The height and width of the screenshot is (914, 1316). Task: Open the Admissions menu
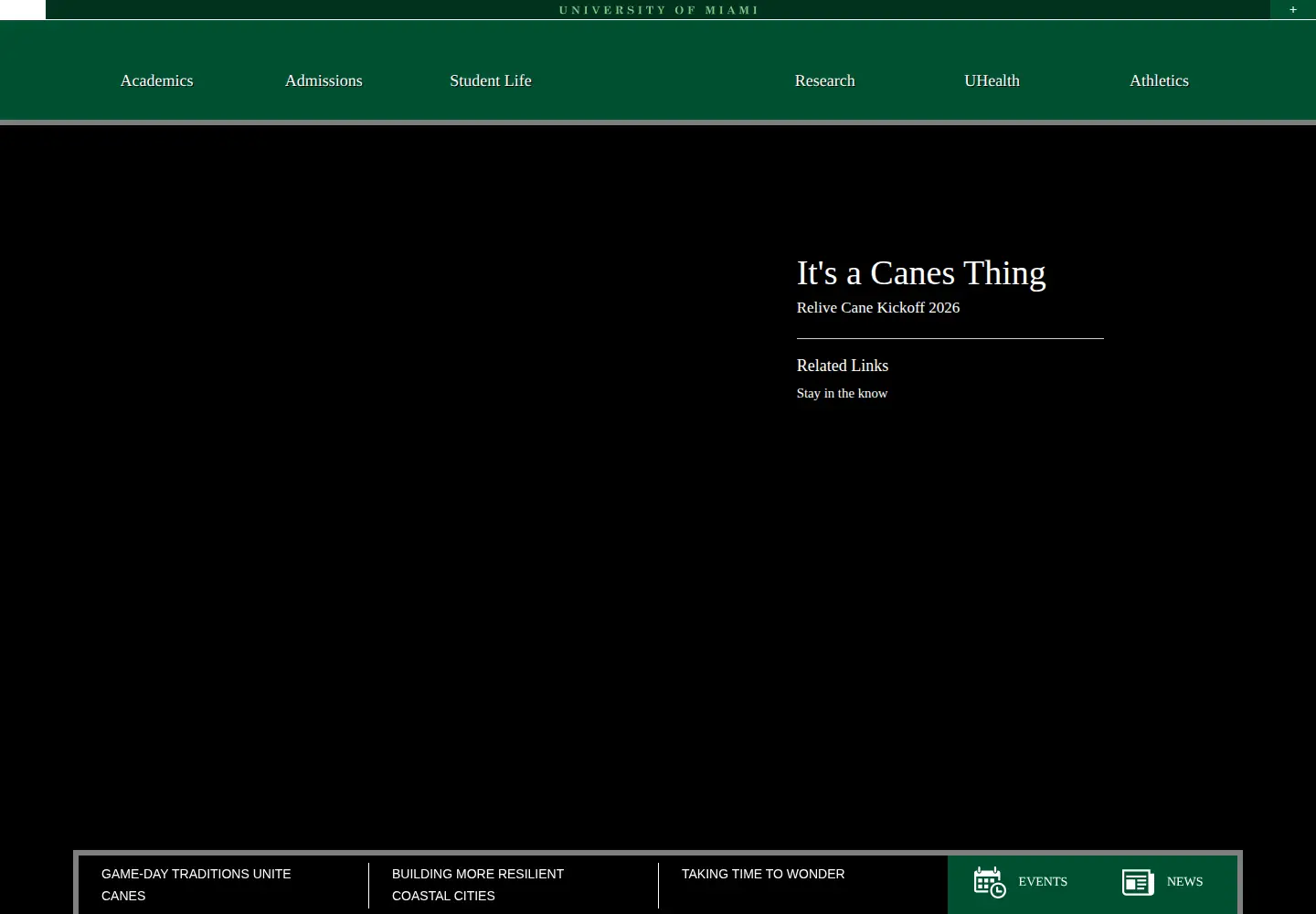[x=324, y=80]
